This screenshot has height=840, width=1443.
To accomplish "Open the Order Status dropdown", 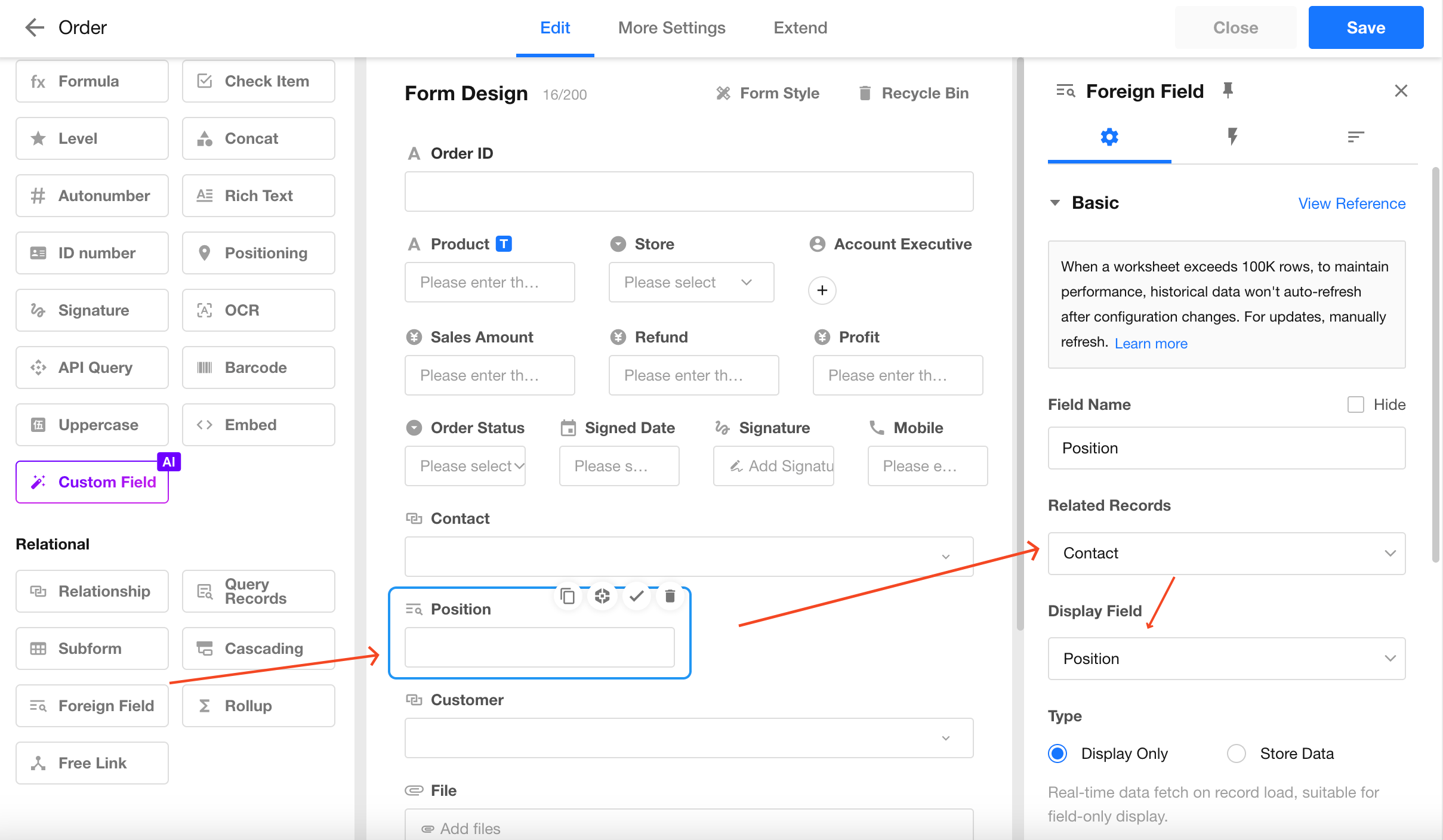I will point(465,466).
